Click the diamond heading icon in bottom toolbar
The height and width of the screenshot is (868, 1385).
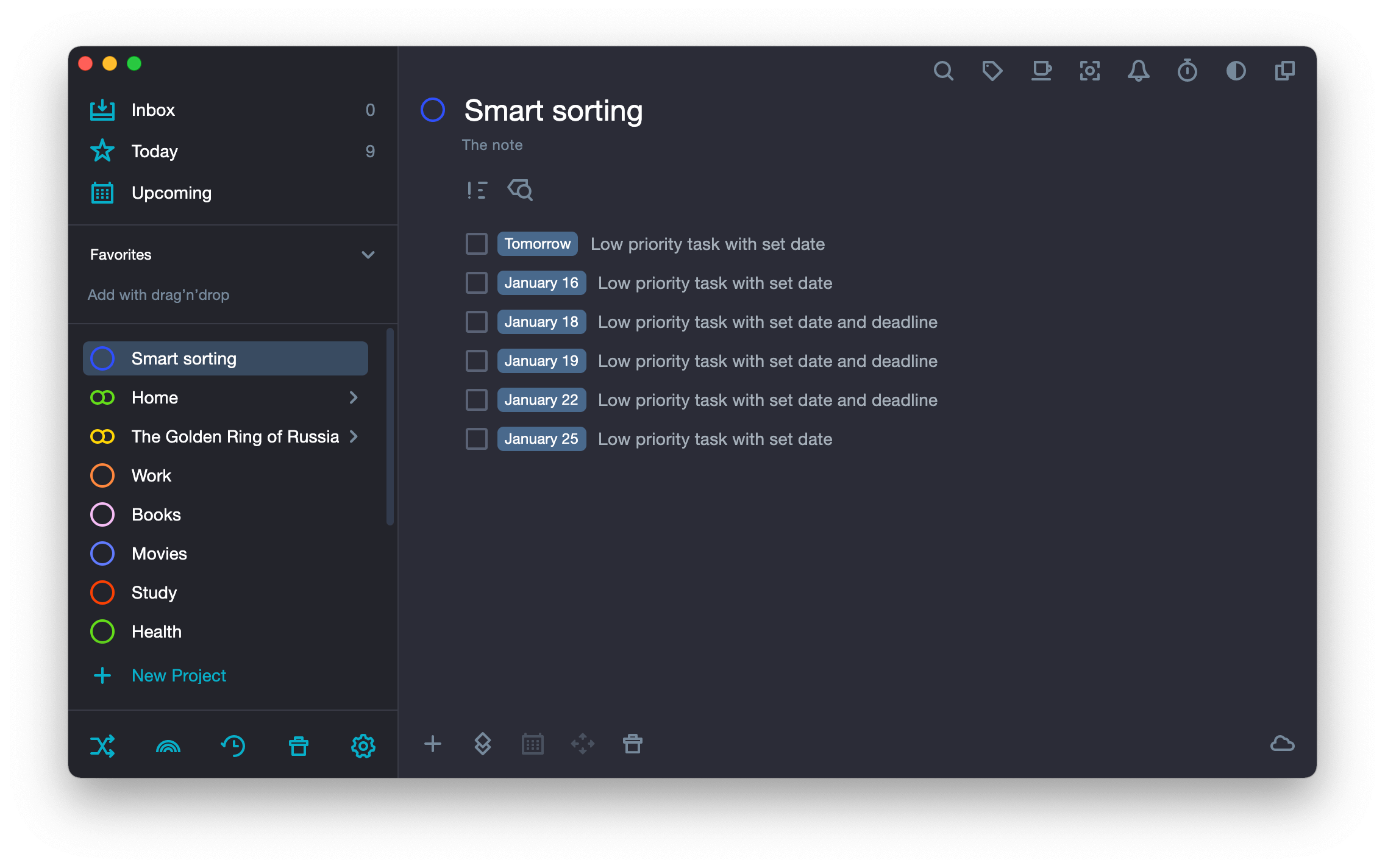click(x=482, y=744)
